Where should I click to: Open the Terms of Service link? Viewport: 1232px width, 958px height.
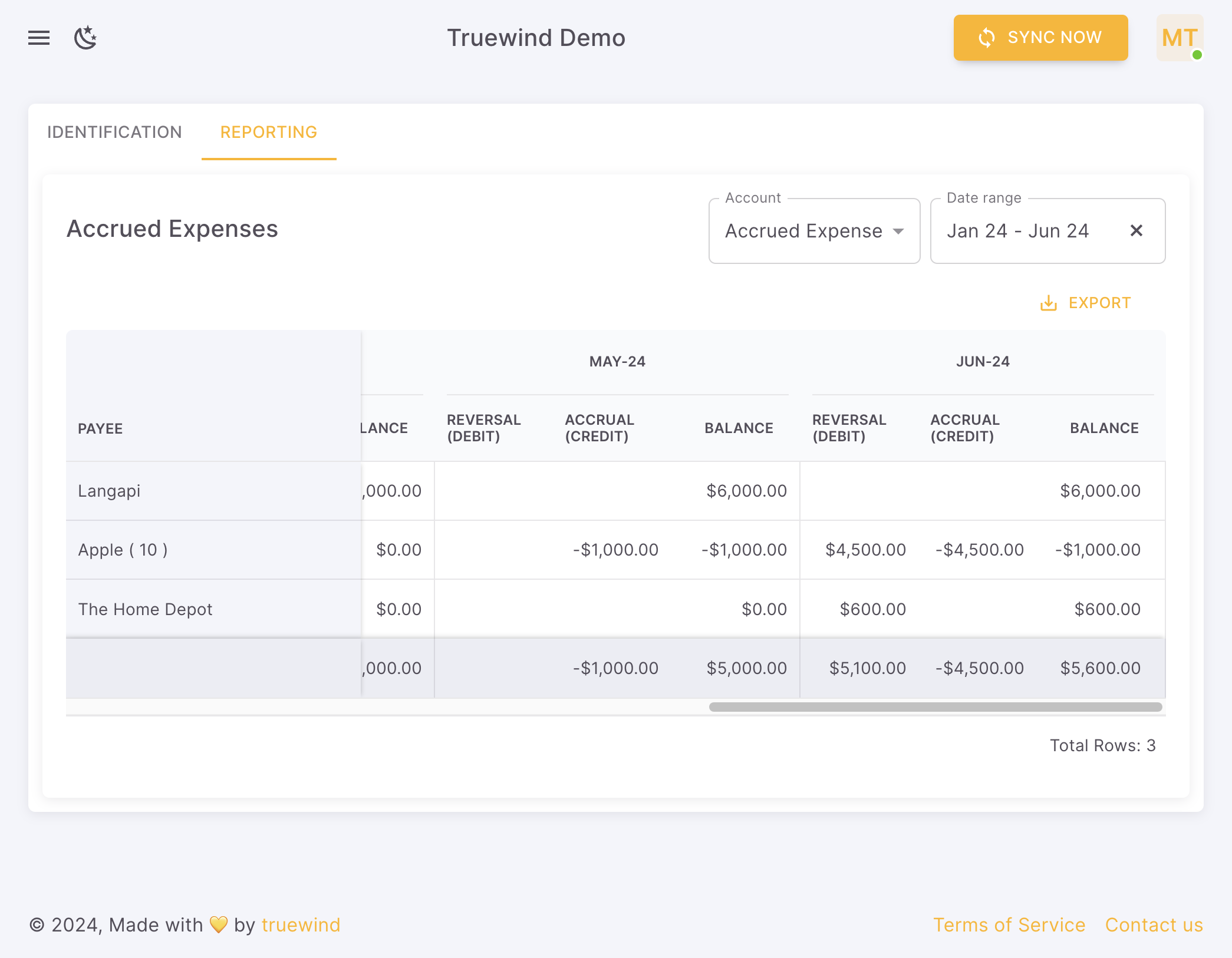(x=1009, y=925)
